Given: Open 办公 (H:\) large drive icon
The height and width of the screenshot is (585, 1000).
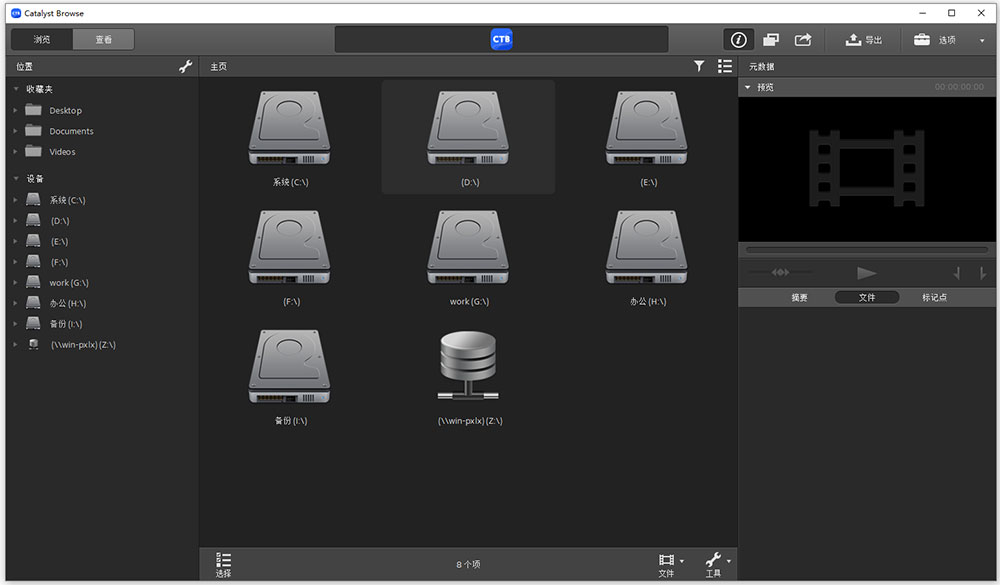Looking at the screenshot, I should point(647,248).
